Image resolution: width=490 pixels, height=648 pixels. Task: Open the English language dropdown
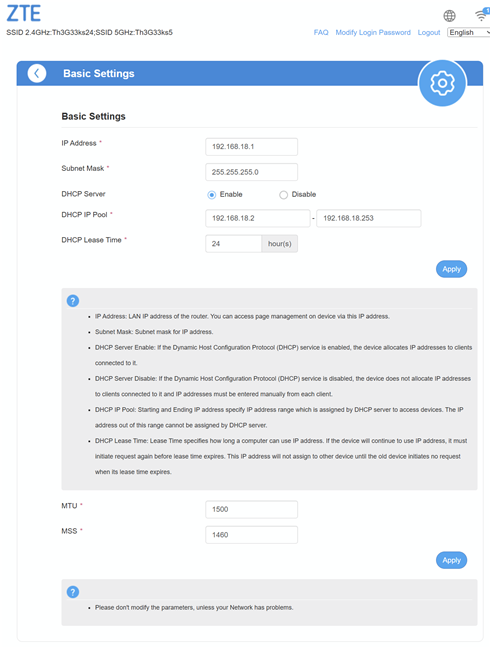(x=469, y=32)
